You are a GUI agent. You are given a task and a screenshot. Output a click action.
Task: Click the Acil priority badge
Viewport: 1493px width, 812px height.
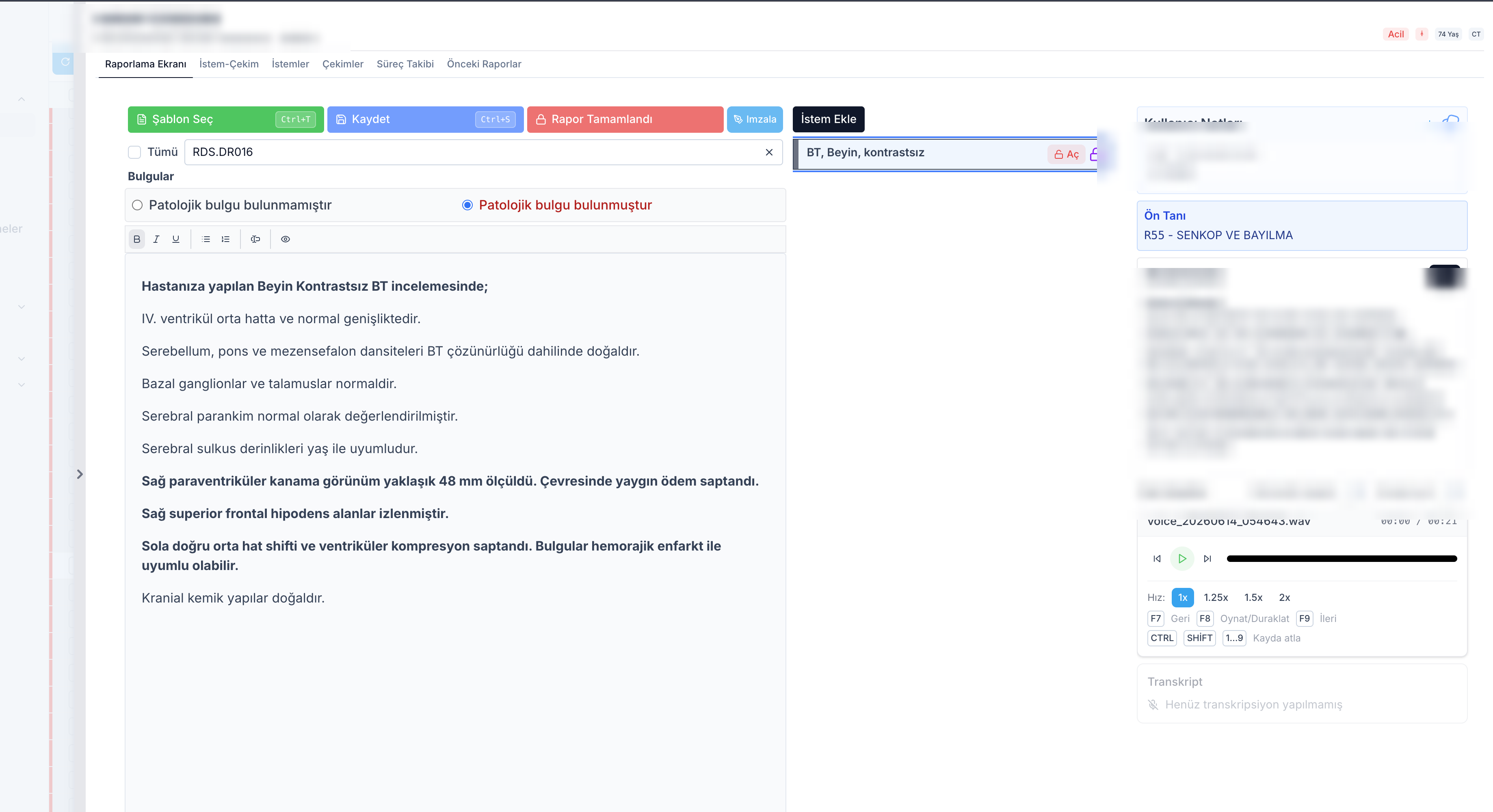pyautogui.click(x=1396, y=34)
